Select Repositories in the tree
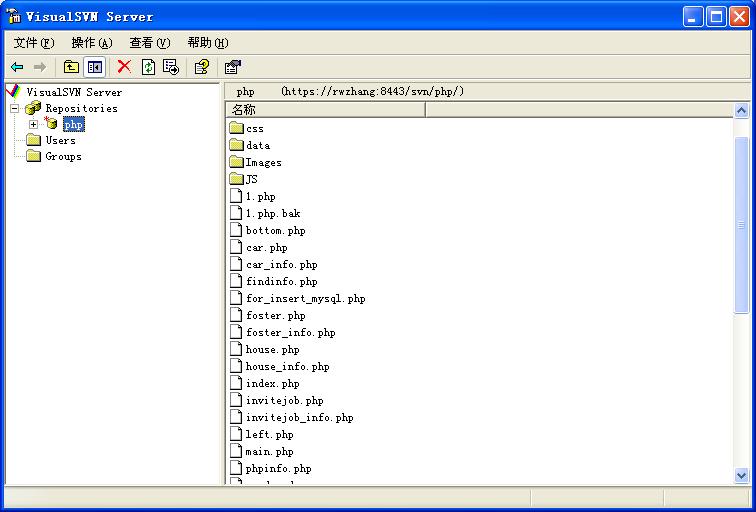 pos(81,108)
